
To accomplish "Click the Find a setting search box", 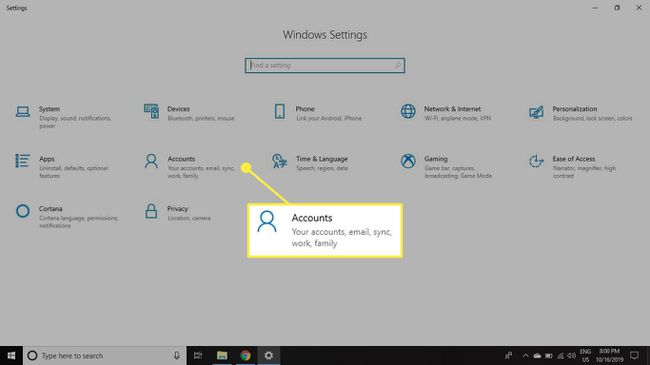I will (x=325, y=66).
